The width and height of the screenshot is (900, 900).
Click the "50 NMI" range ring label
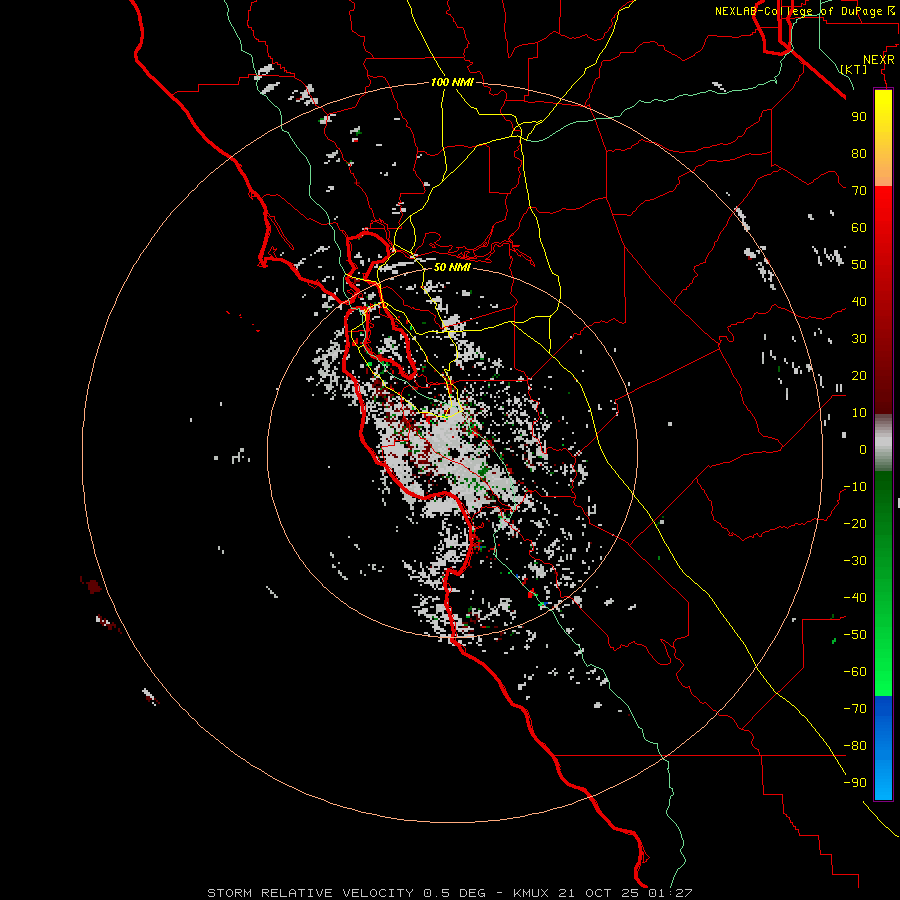tap(452, 267)
